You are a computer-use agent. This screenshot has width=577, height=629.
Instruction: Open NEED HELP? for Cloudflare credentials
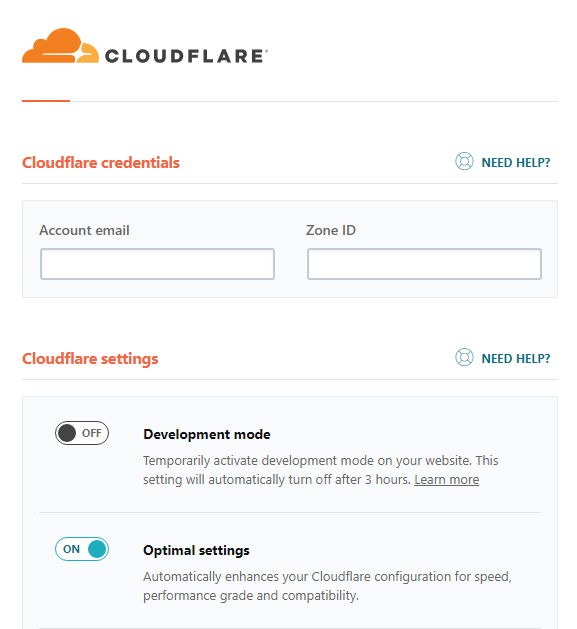coord(516,162)
